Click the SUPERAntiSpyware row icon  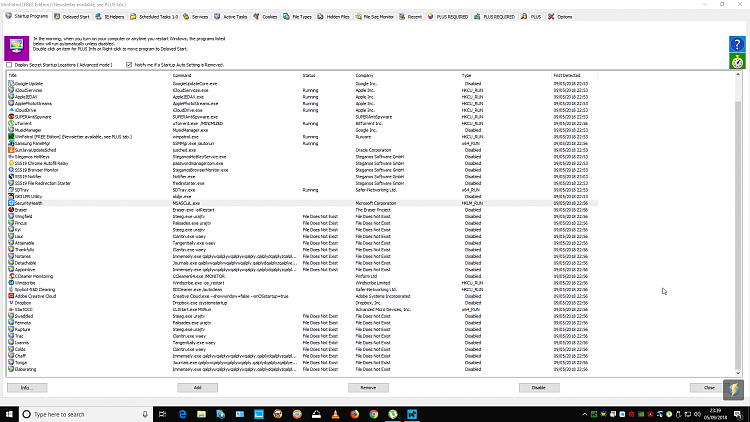tap(11, 117)
